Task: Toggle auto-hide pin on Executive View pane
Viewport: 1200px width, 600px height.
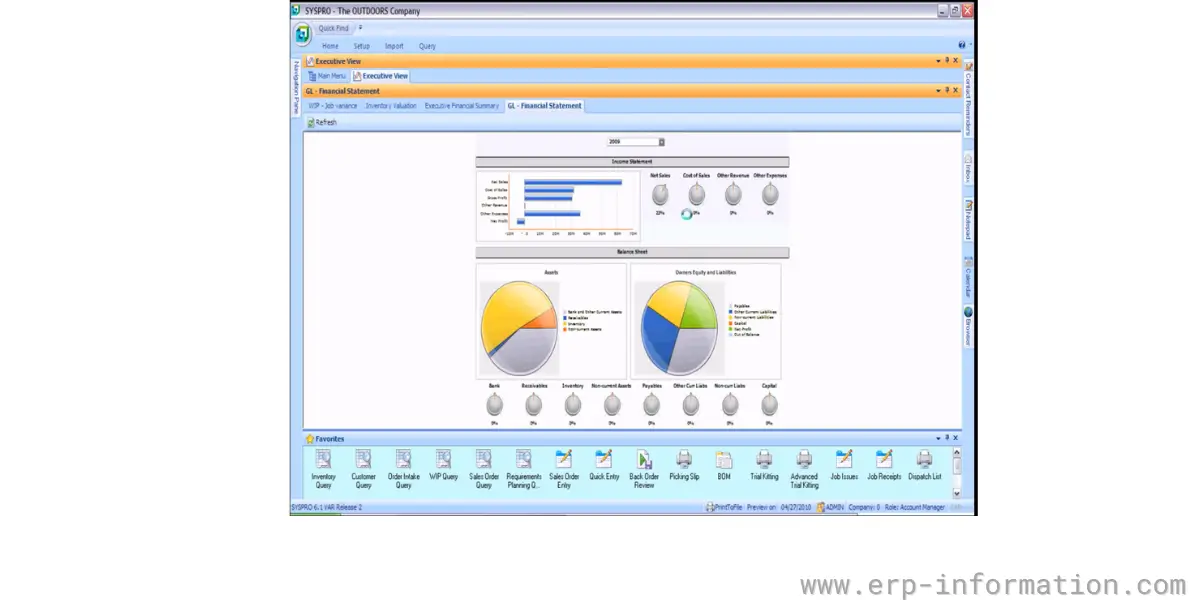Action: [946, 61]
